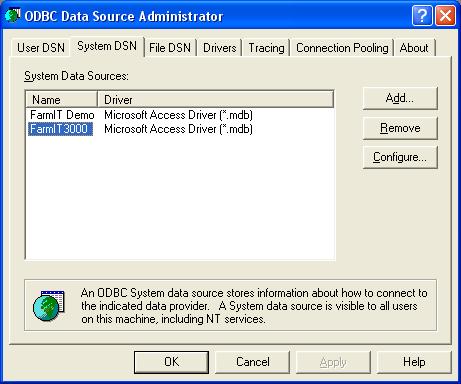Go to the Drivers tab
The width and height of the screenshot is (461, 384).
(x=220, y=48)
